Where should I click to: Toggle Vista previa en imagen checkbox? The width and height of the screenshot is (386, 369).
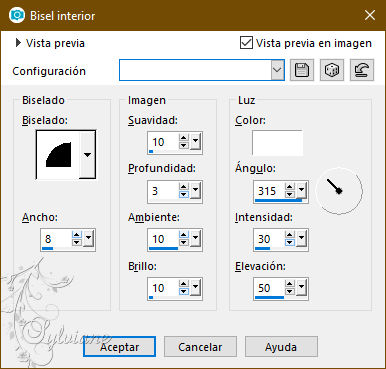246,43
